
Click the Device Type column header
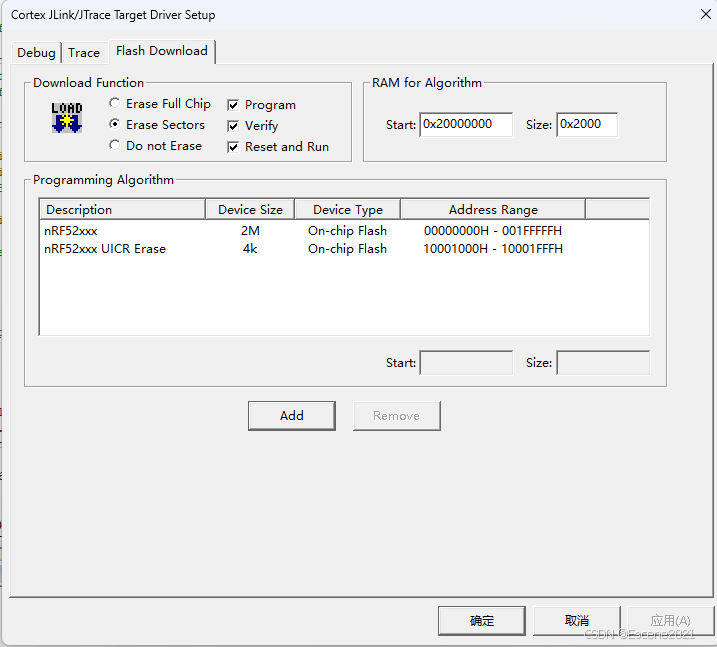click(348, 209)
